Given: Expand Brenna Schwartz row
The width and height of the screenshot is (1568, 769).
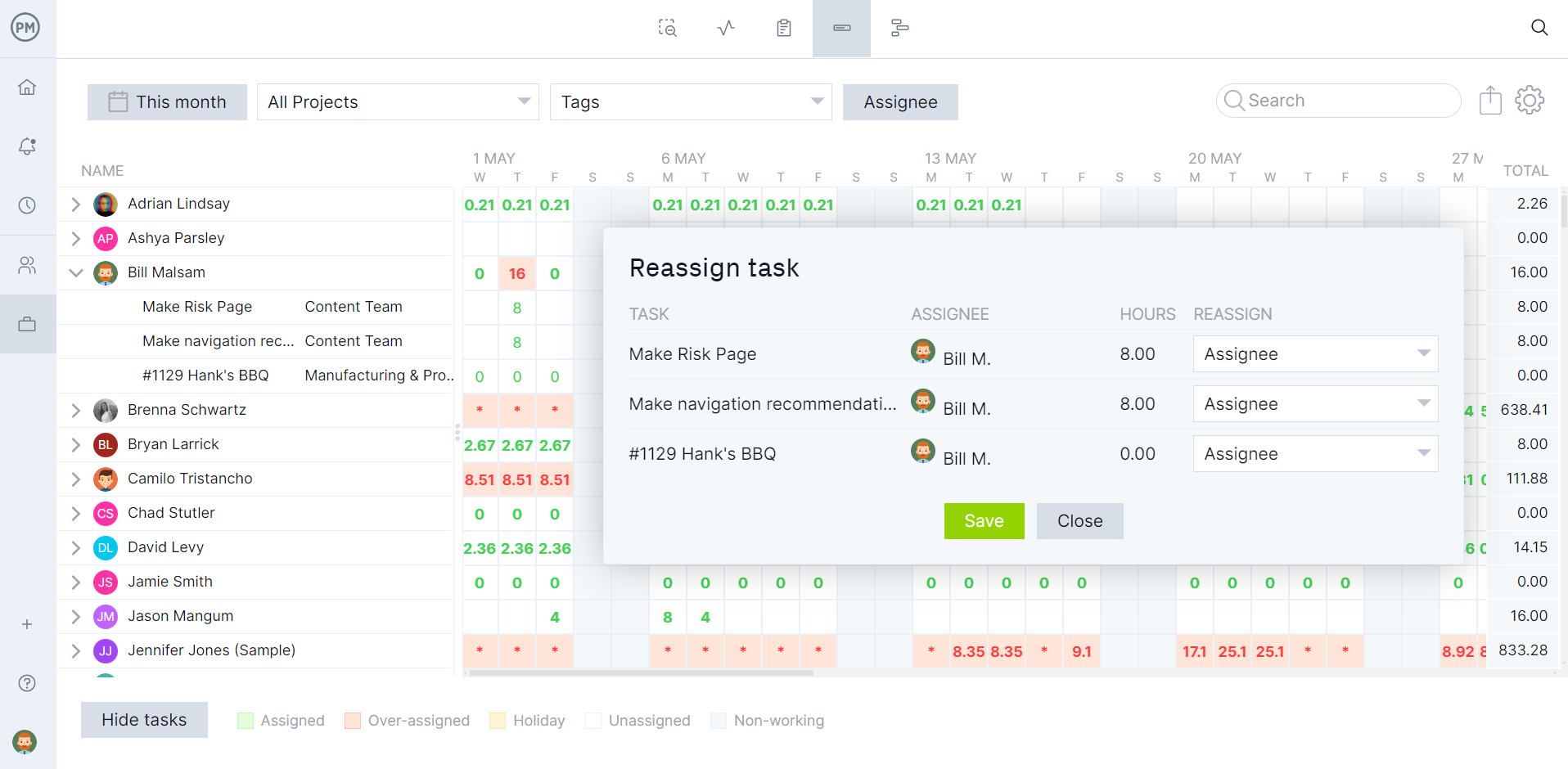Looking at the screenshot, I should [76, 410].
